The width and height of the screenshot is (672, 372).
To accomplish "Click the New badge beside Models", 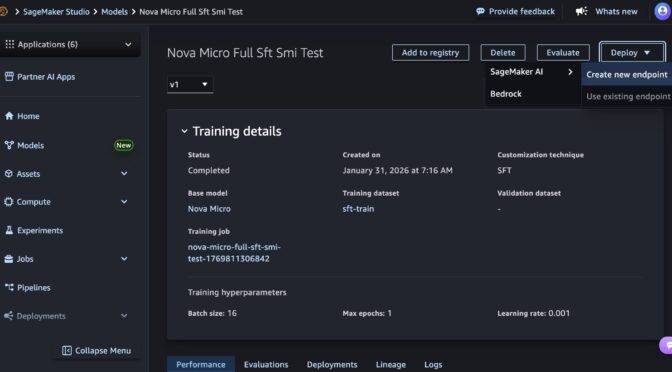I will pos(123,145).
